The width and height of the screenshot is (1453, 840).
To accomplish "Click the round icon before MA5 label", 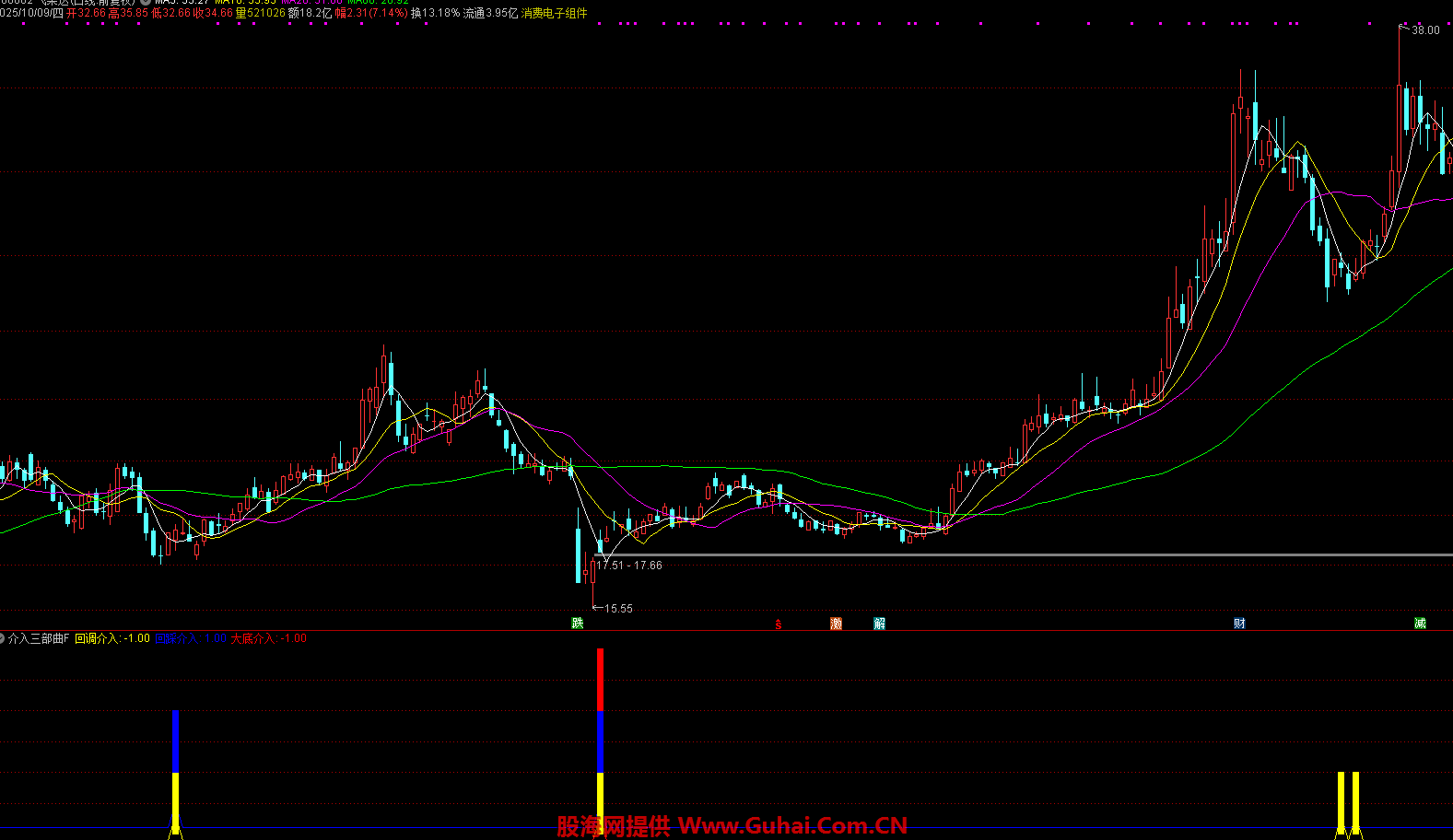I will pos(146,2).
